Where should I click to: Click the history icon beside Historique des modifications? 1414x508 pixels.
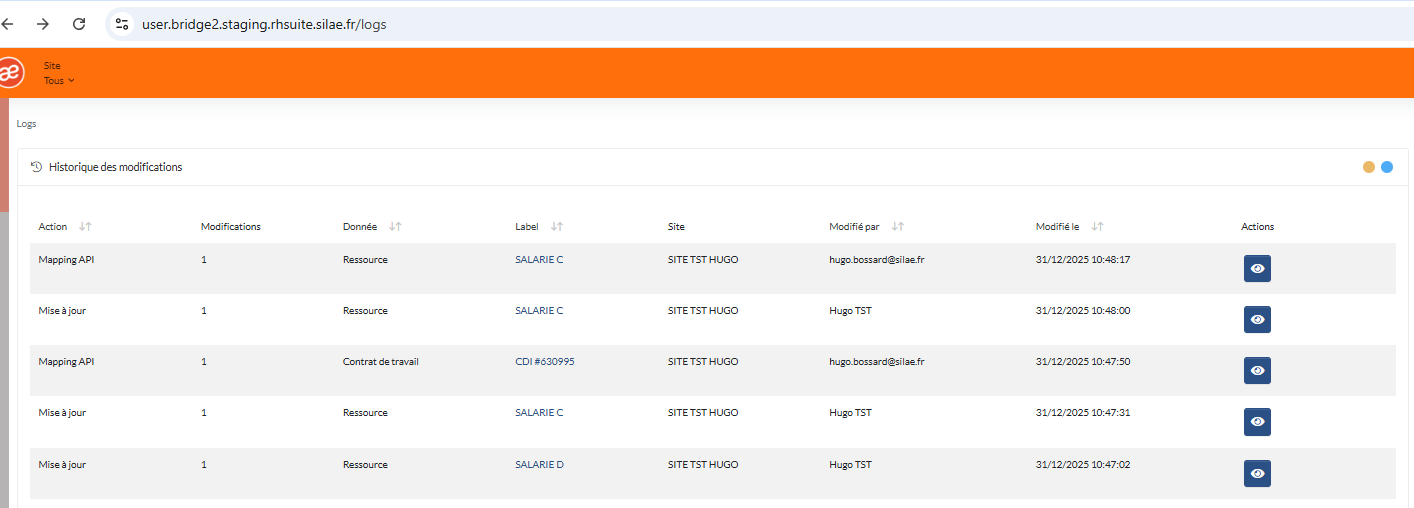[x=37, y=167]
